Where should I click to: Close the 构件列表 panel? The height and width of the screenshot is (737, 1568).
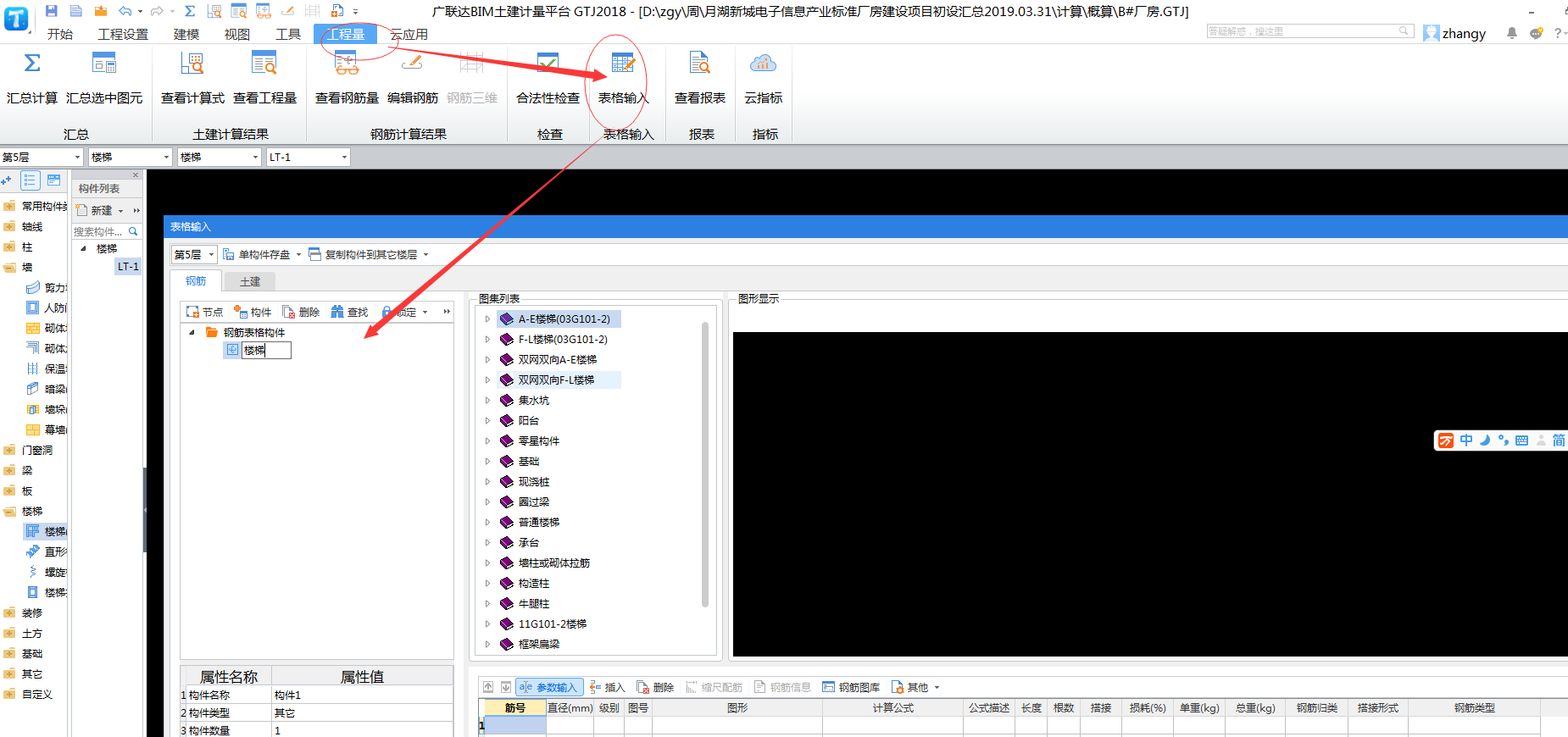(x=136, y=175)
